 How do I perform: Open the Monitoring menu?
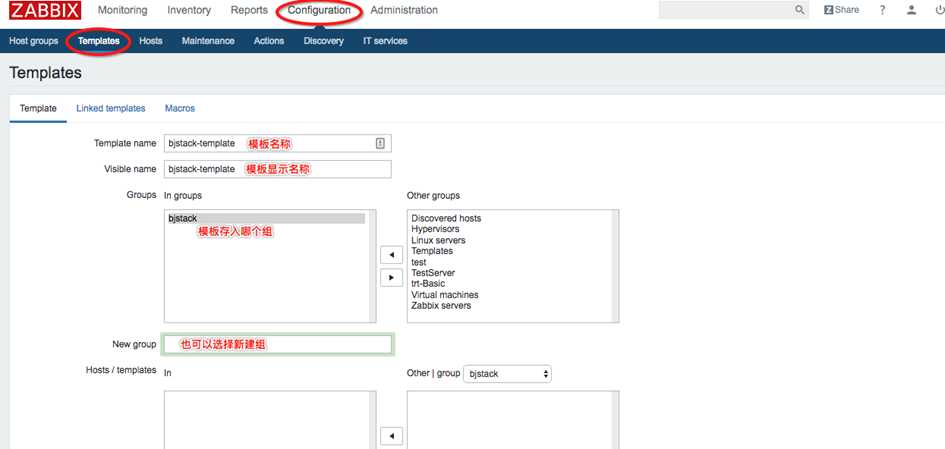pyautogui.click(x=122, y=10)
